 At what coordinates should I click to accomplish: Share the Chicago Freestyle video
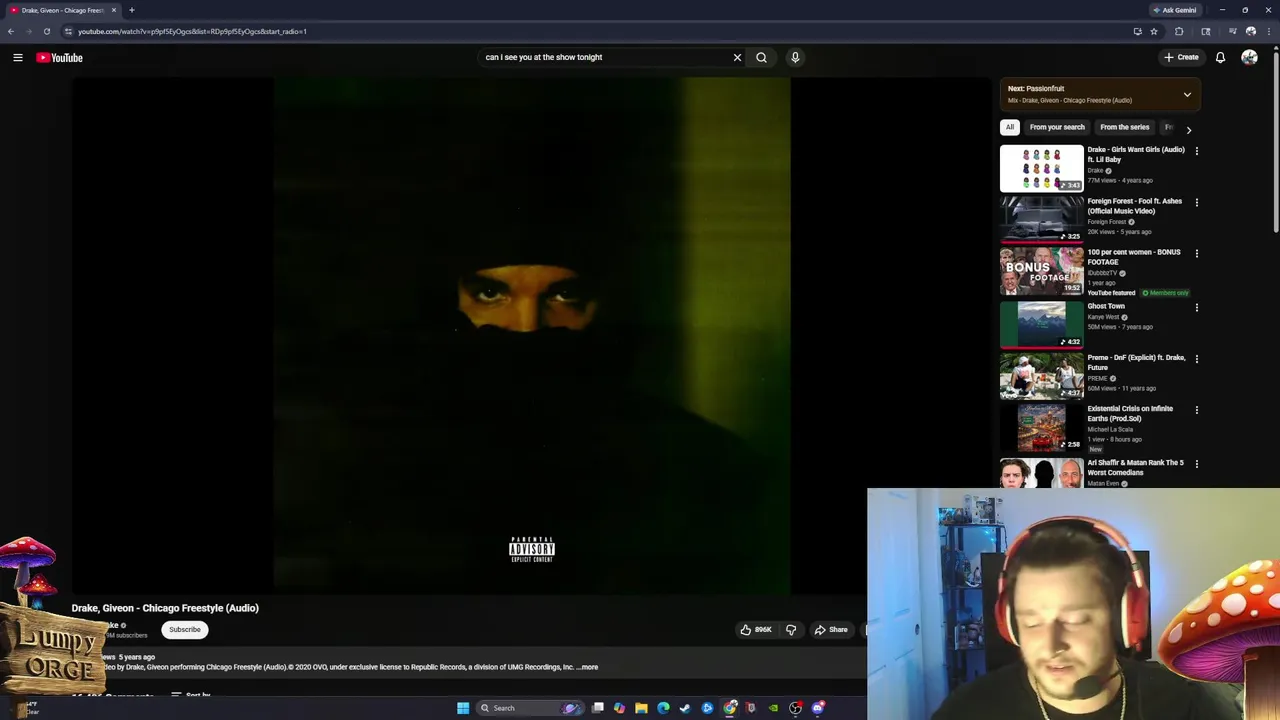pyautogui.click(x=831, y=630)
